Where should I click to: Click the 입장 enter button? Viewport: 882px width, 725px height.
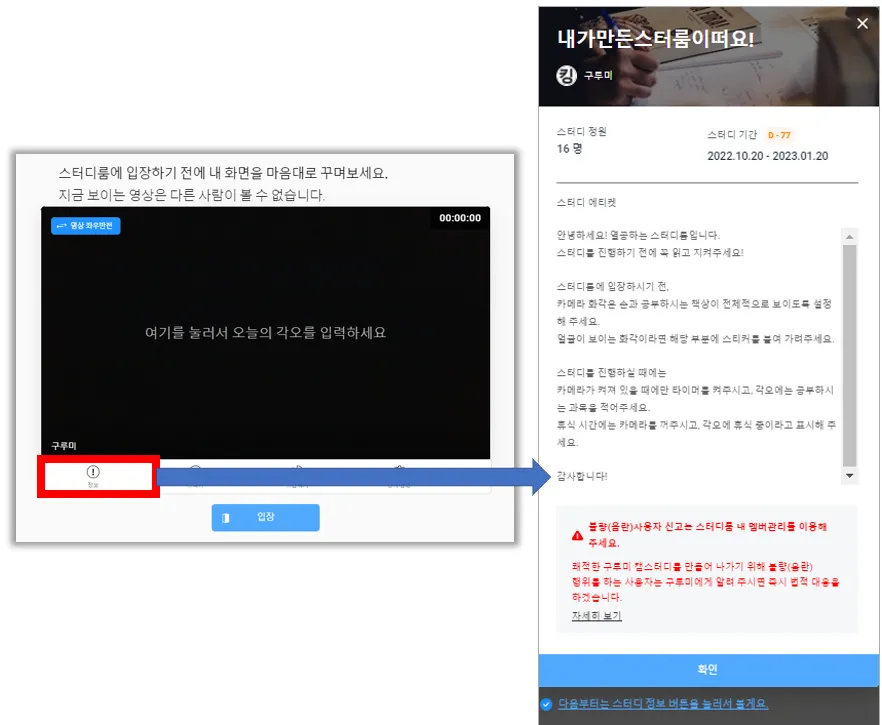click(x=266, y=517)
